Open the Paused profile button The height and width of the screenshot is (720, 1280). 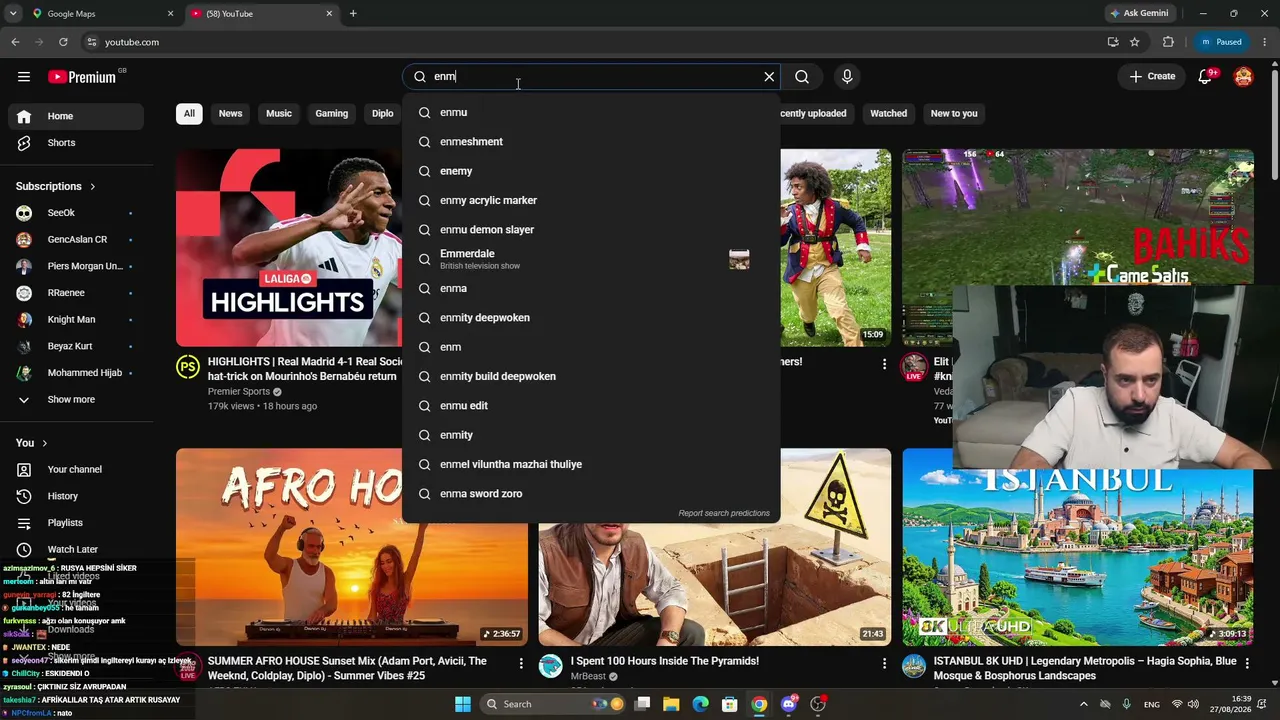pos(1221,42)
